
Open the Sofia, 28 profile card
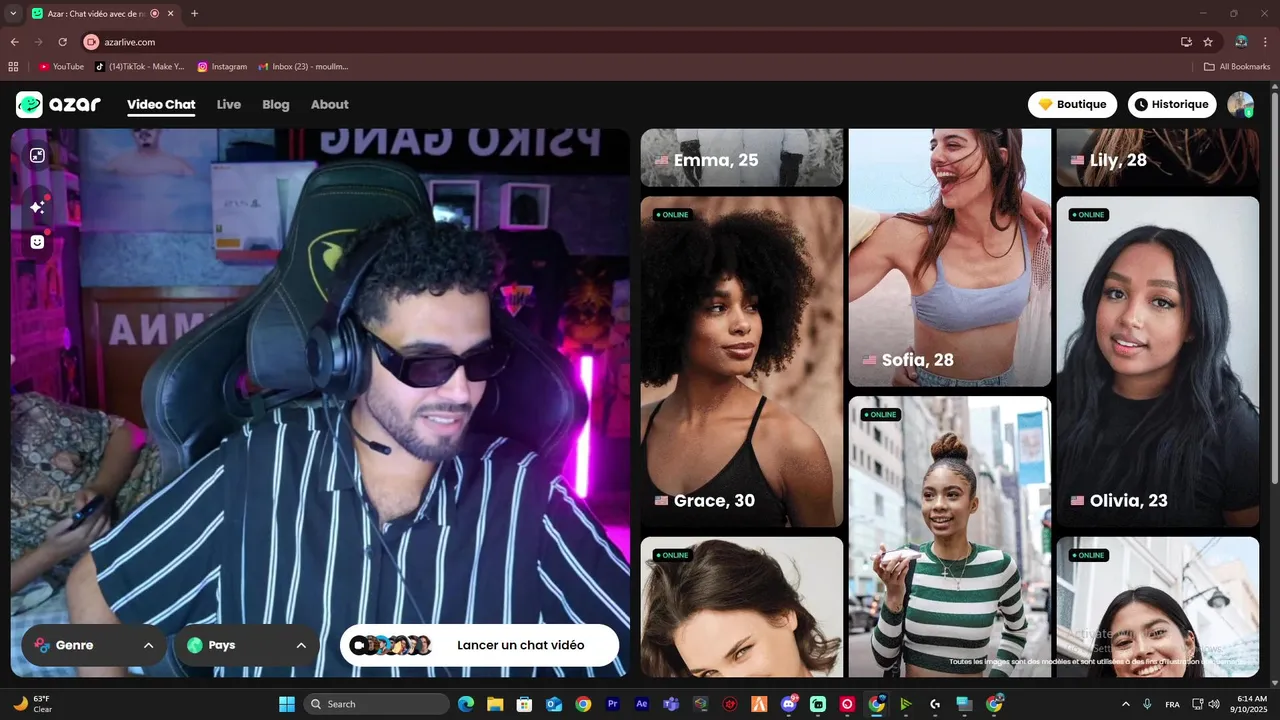click(950, 258)
